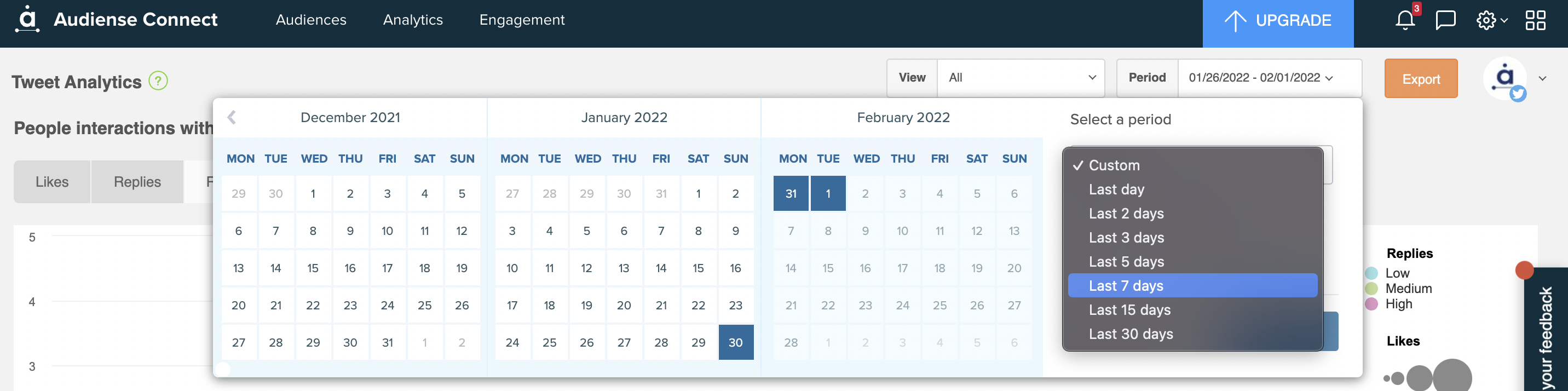Click the High replies legend swatch
Image resolution: width=1568 pixels, height=391 pixels.
[1371, 304]
